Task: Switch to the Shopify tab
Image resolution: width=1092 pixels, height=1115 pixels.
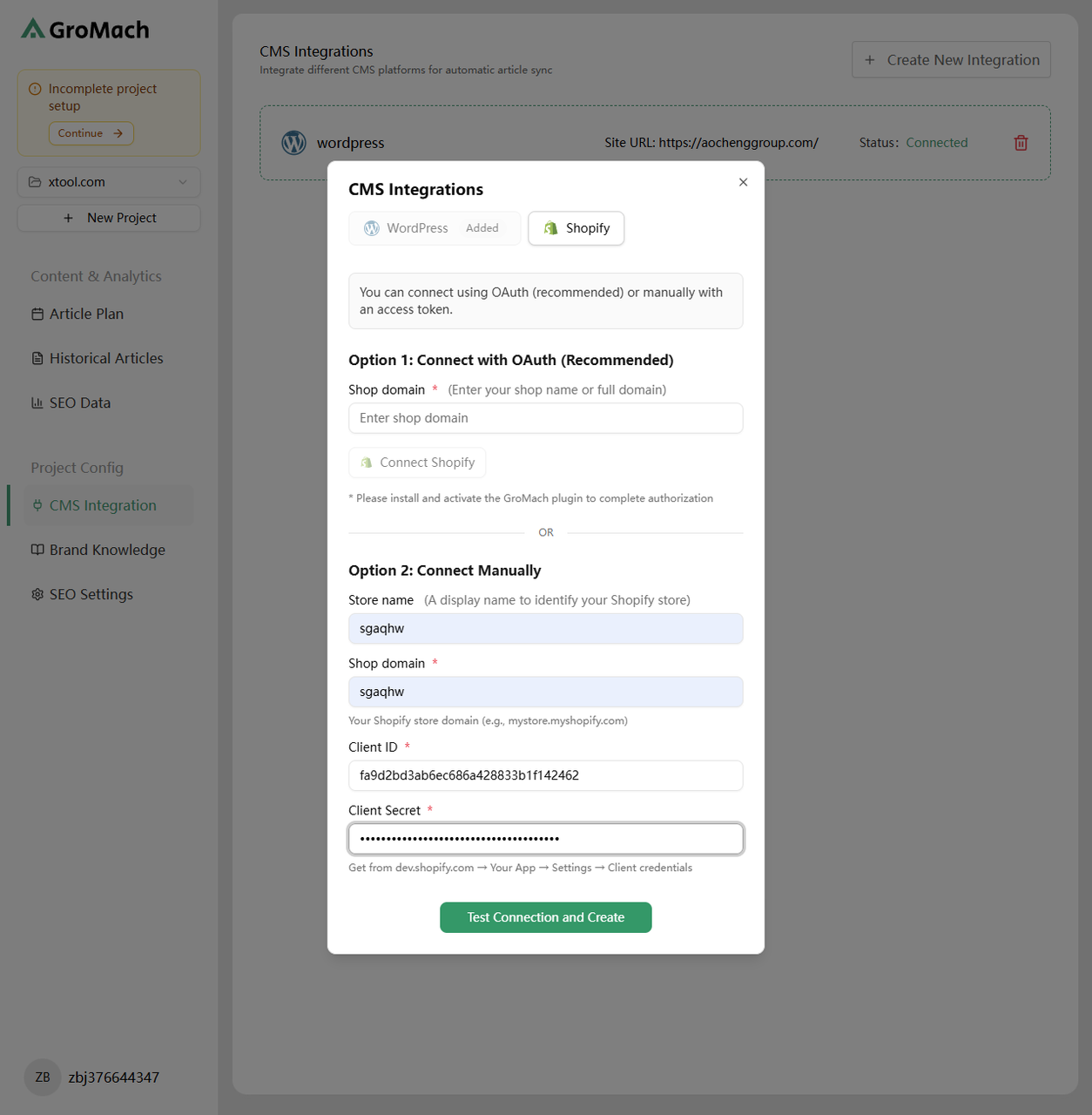Action: (x=576, y=228)
